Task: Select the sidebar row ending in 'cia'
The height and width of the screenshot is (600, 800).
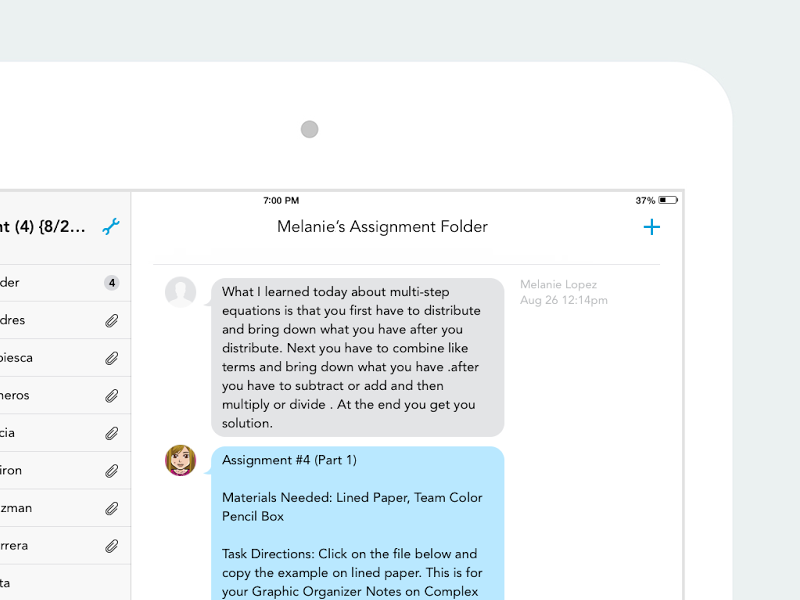Action: click(x=65, y=433)
